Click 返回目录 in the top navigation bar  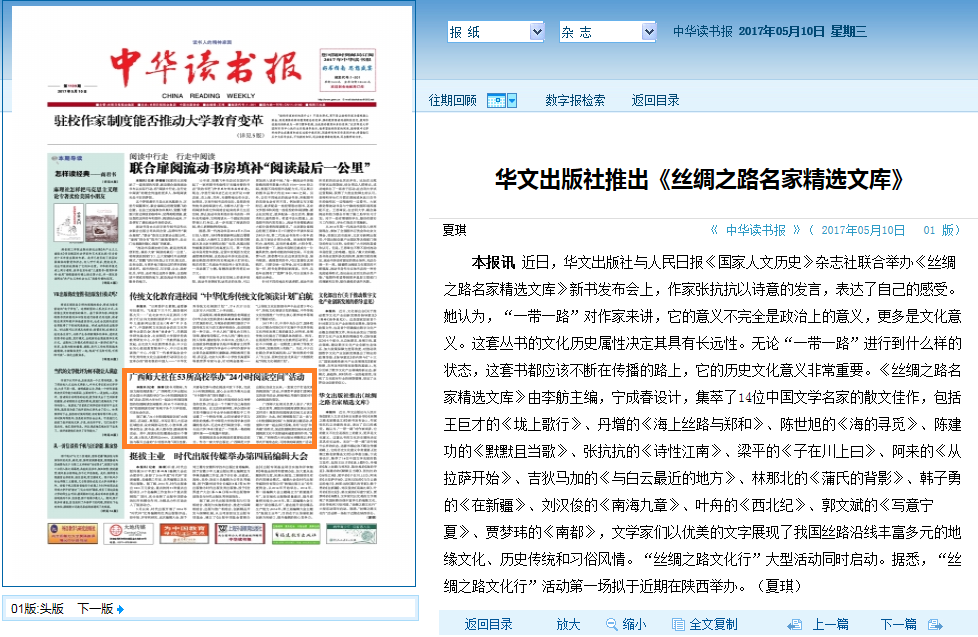point(655,100)
